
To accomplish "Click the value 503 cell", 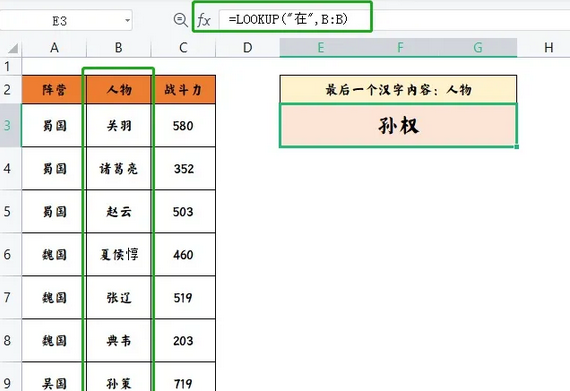I will [183, 211].
